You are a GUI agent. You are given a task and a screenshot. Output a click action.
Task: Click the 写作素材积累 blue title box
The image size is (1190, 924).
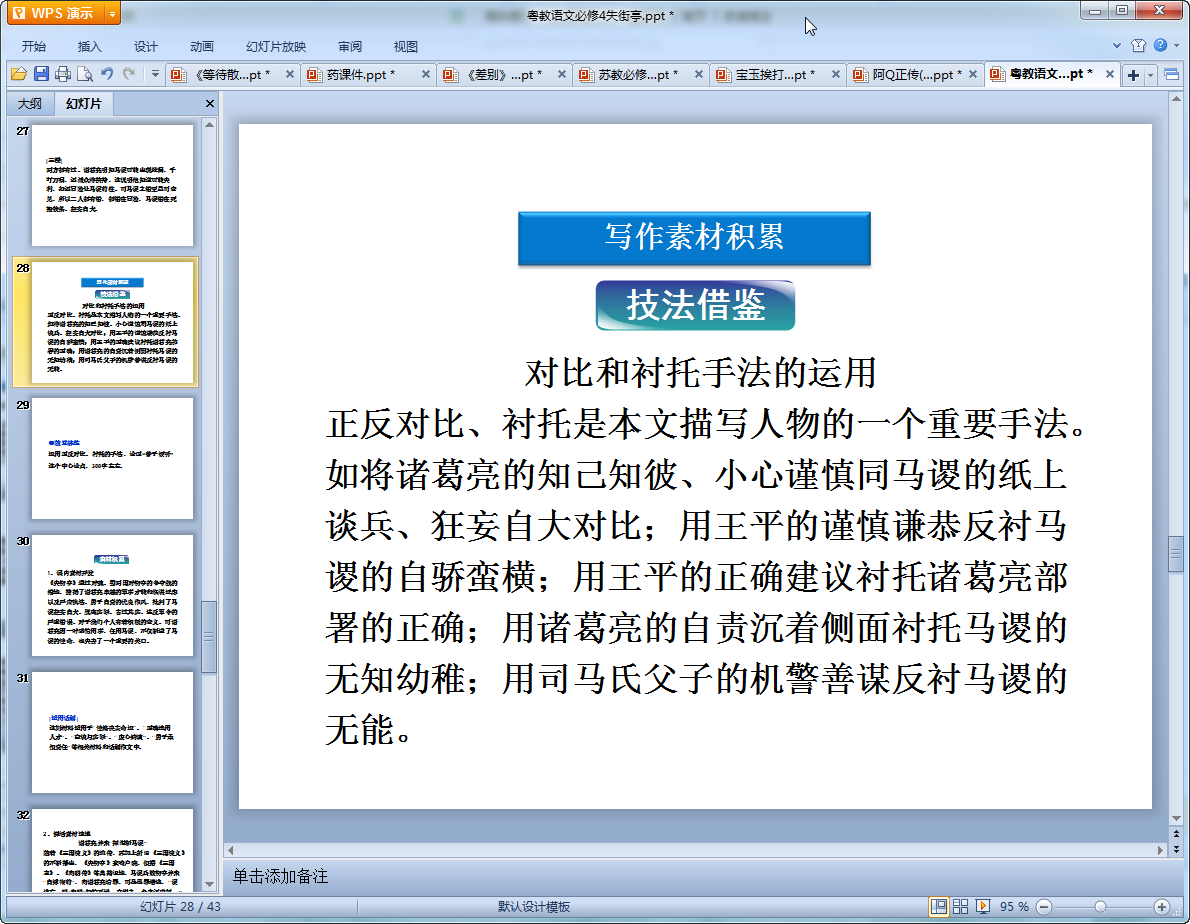point(694,237)
